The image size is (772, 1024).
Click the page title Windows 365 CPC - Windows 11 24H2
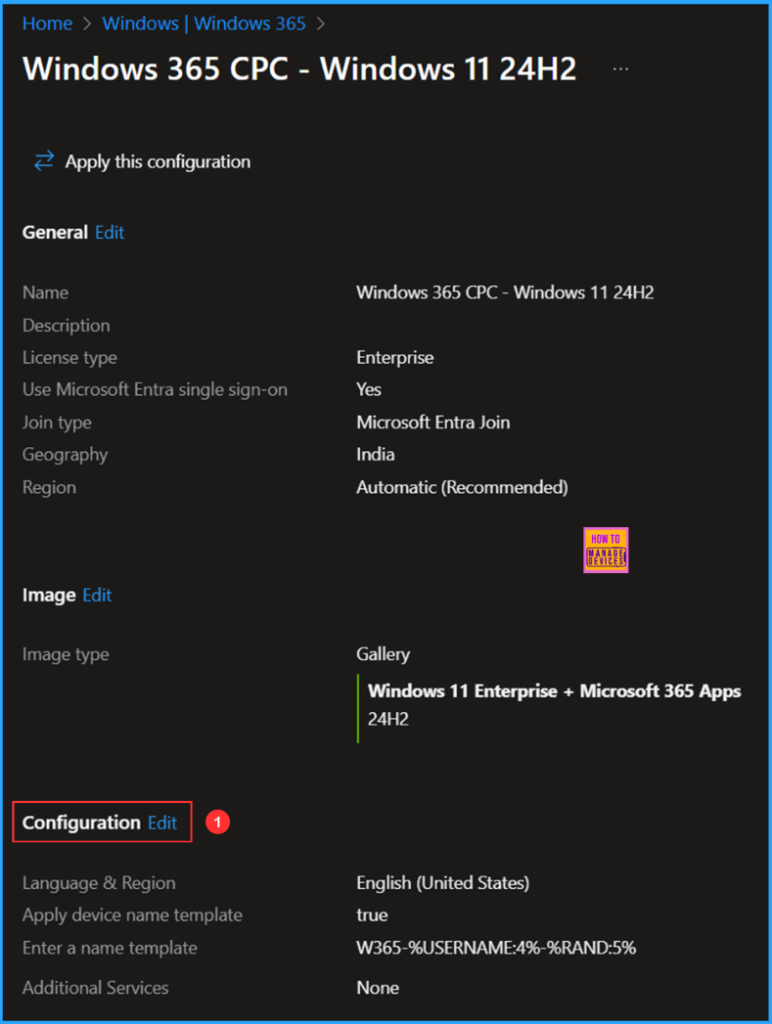[x=299, y=69]
